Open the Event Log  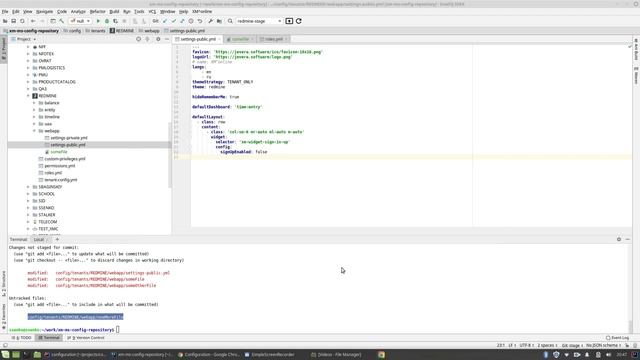pyautogui.click(x=618, y=338)
